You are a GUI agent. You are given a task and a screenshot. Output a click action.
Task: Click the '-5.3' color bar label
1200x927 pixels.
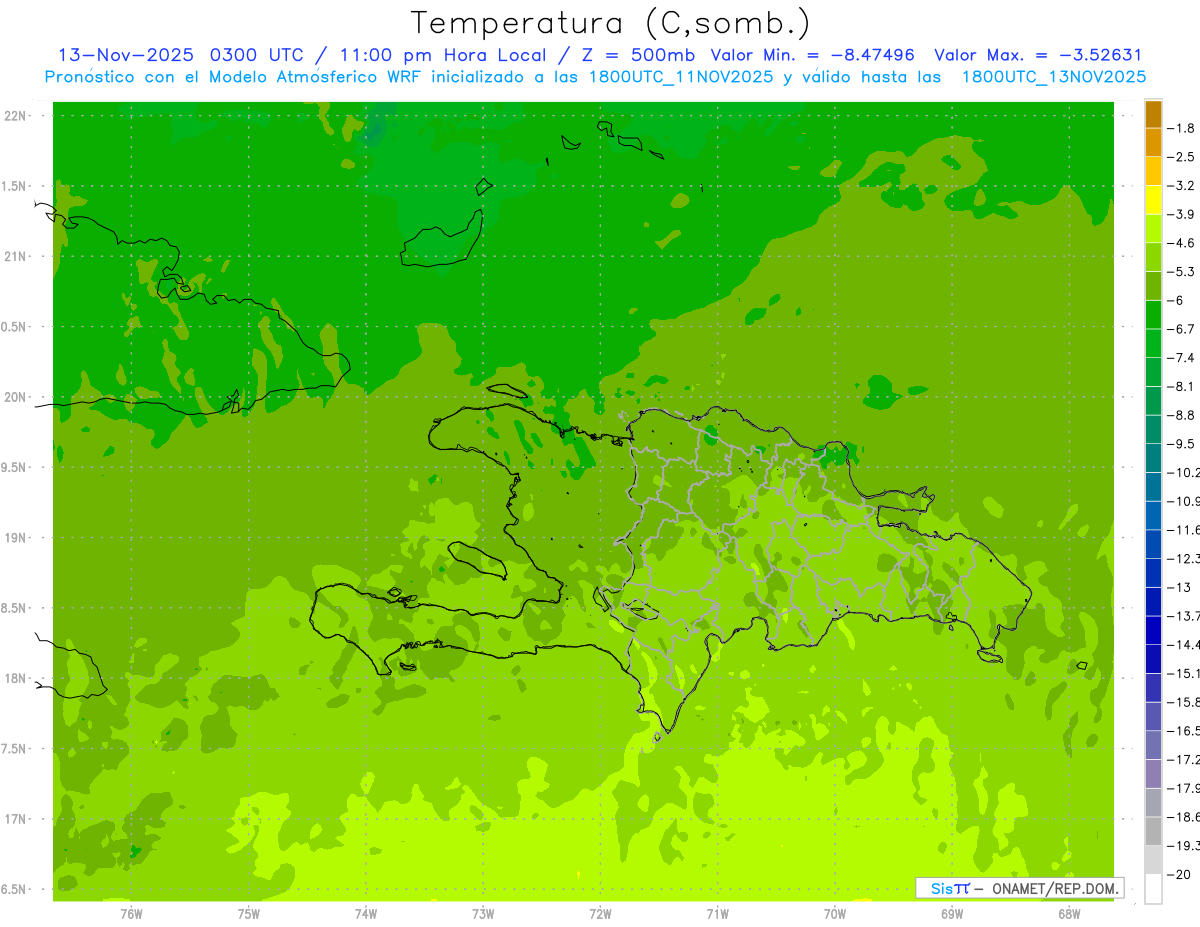tap(1182, 272)
